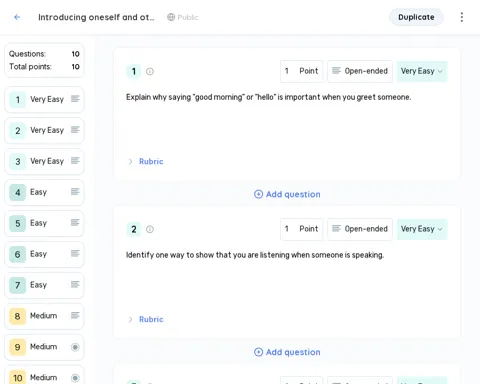This screenshot has width=480, height=384.
Task: Click the globe icon next to Public
Action: pos(171,17)
